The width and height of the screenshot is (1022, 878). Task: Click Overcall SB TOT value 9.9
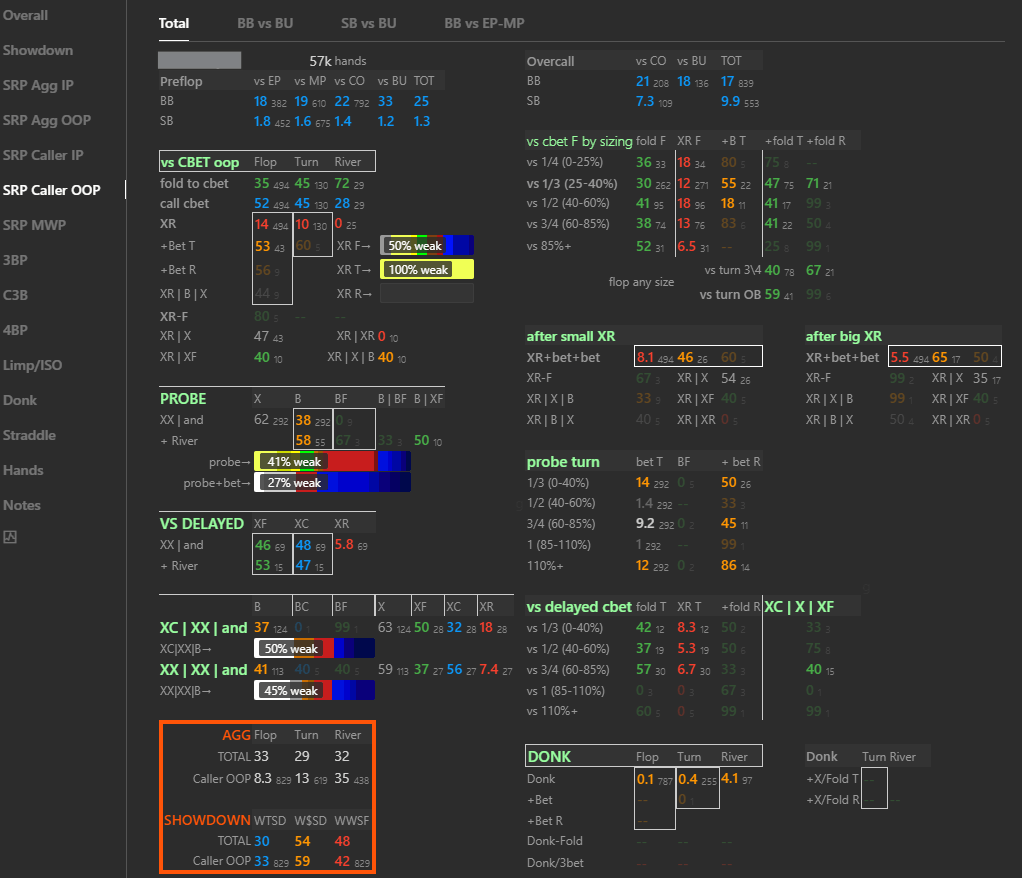point(730,101)
